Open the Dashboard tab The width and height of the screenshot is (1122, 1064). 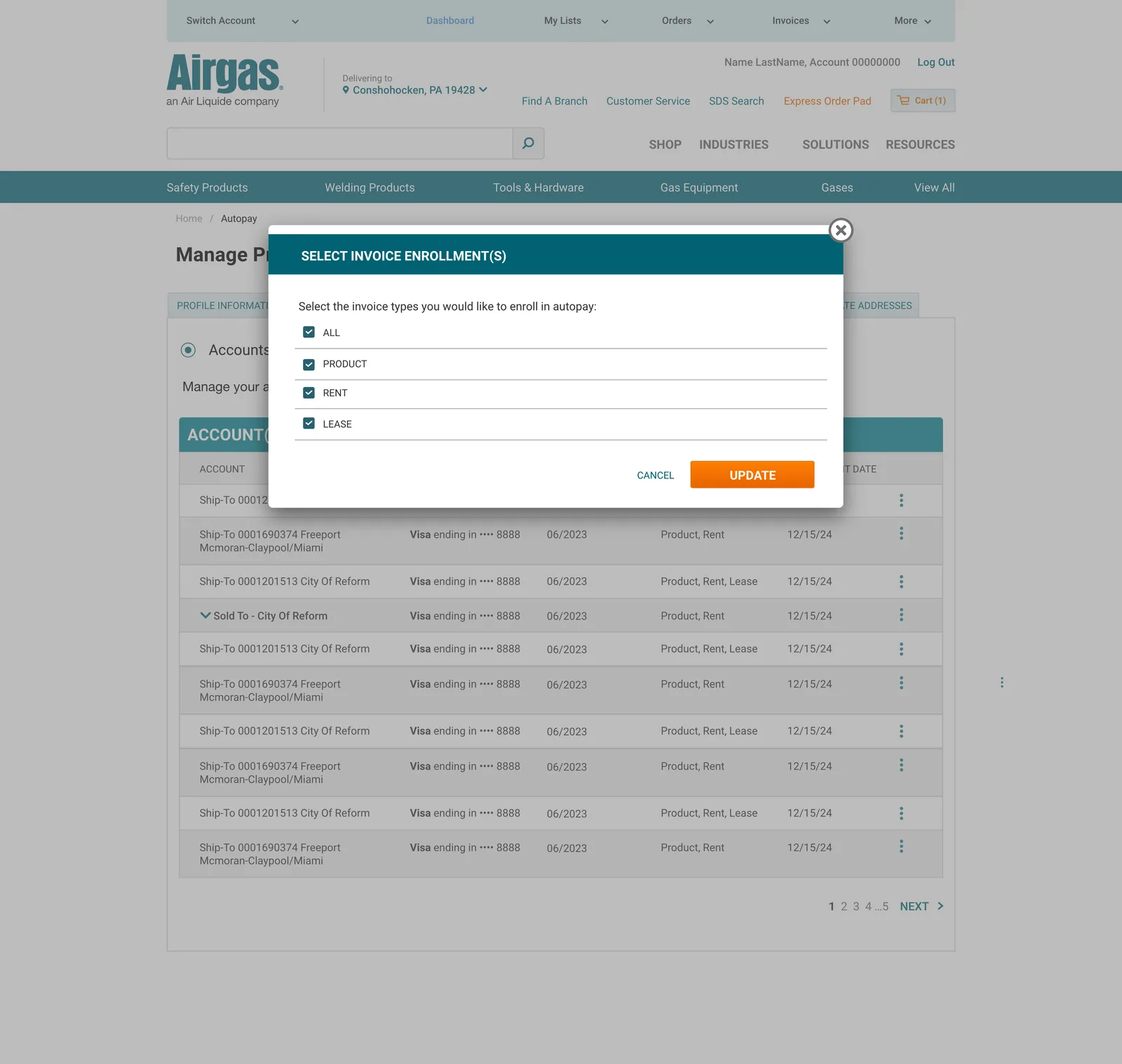450,21
